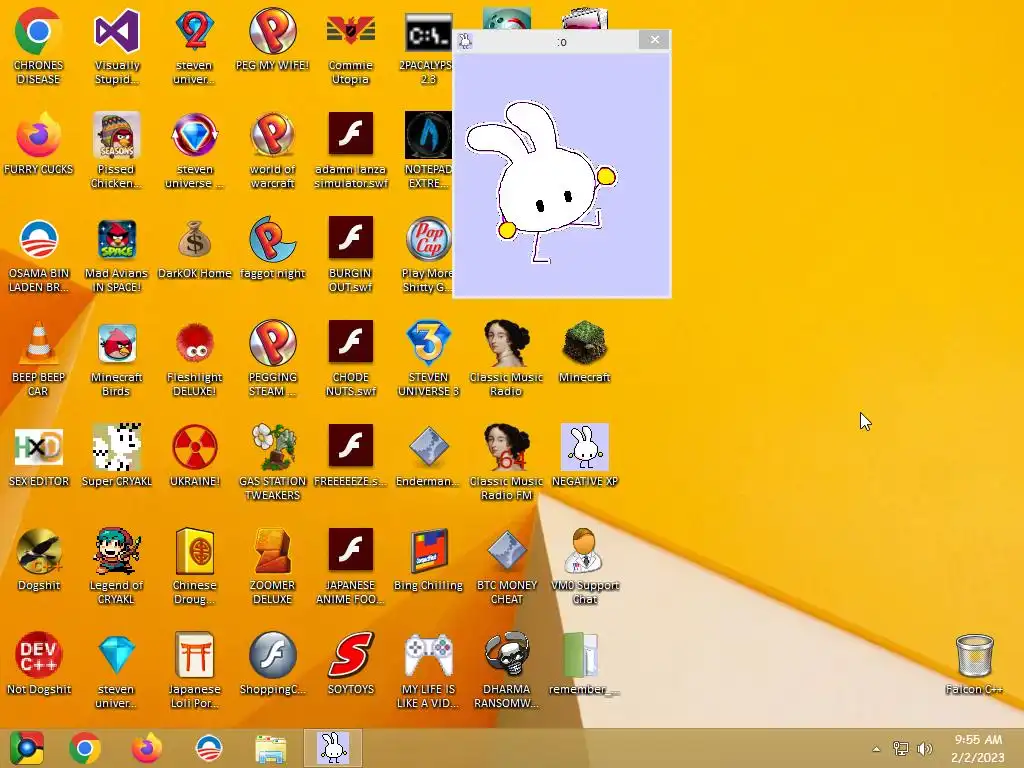The height and width of the screenshot is (768, 1024).
Task: Open the NOTEPAD EXTRE... desktop icon
Action: [x=428, y=135]
